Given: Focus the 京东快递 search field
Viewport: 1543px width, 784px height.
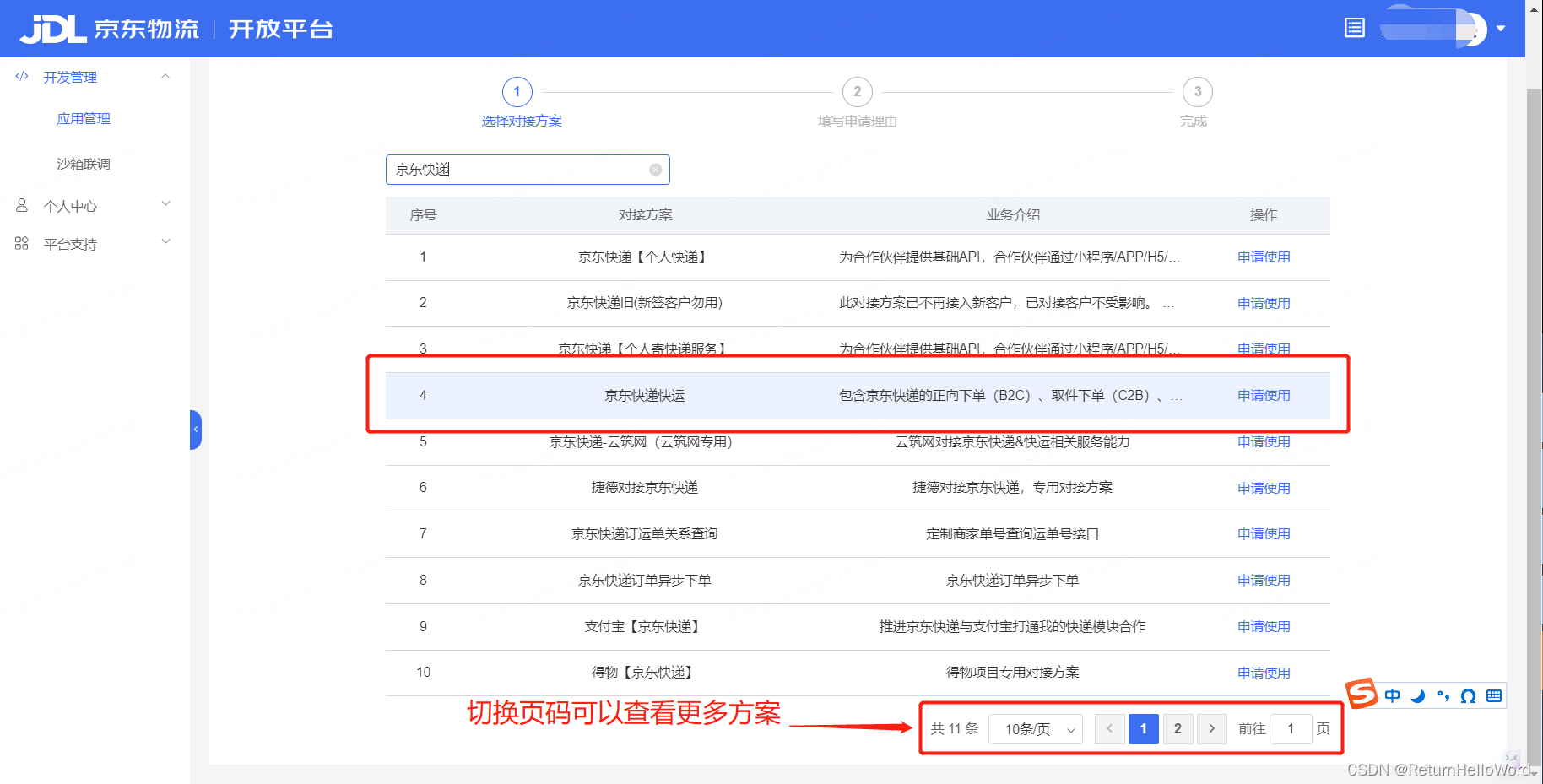Looking at the screenshot, I should (x=528, y=170).
